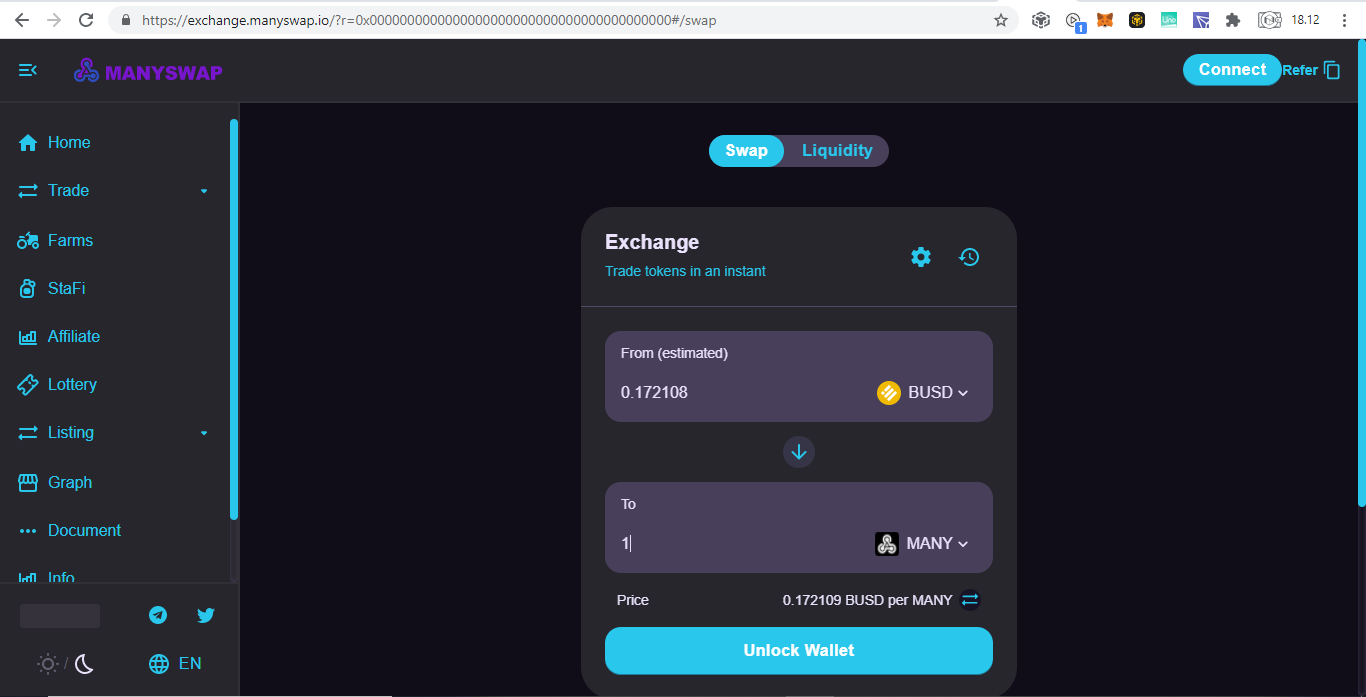This screenshot has height=697, width=1366.
Task: Open the Twitter link icon
Action: coord(206,615)
